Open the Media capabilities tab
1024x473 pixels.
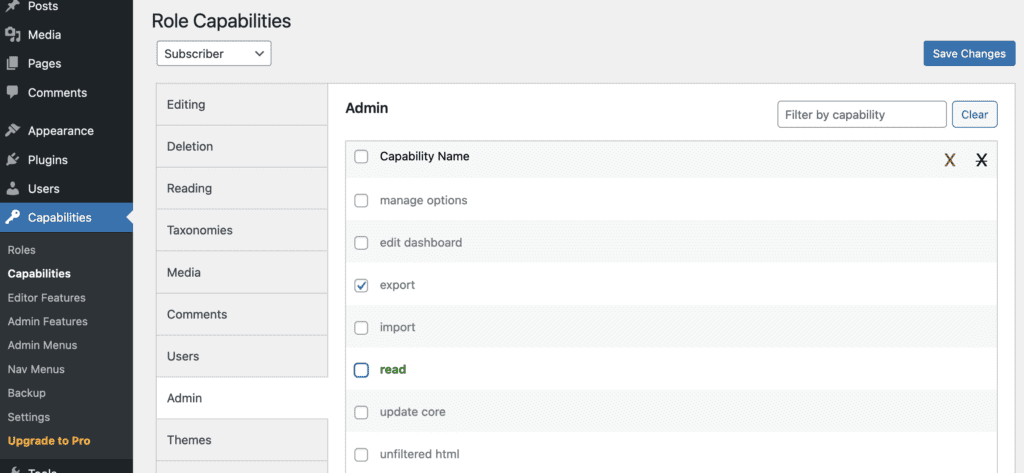tap(242, 272)
